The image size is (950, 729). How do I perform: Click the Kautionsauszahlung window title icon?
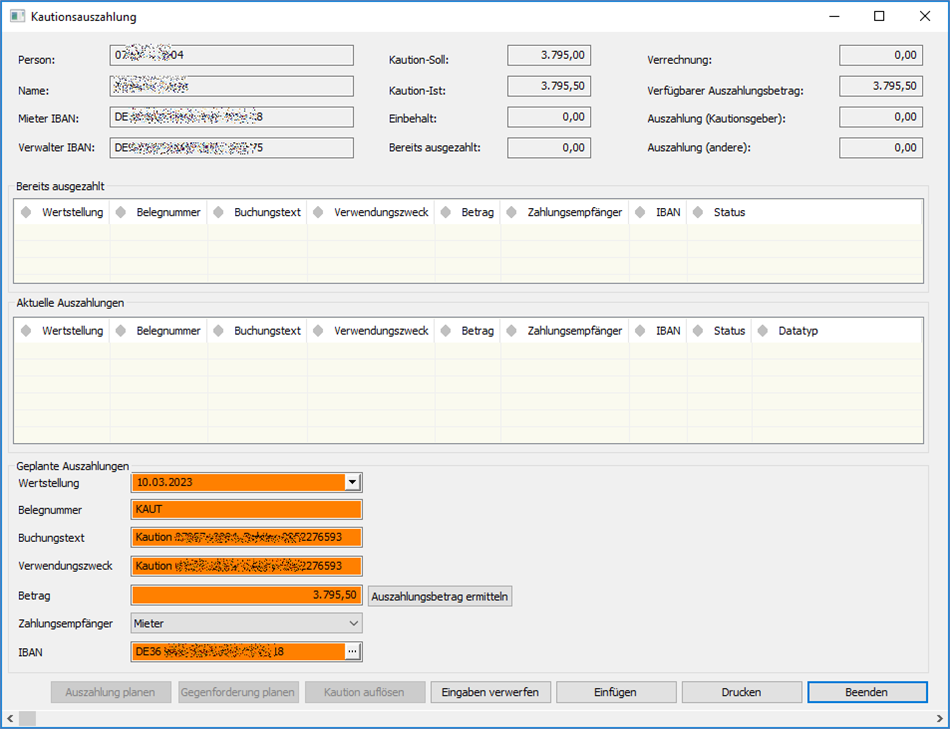click(17, 17)
